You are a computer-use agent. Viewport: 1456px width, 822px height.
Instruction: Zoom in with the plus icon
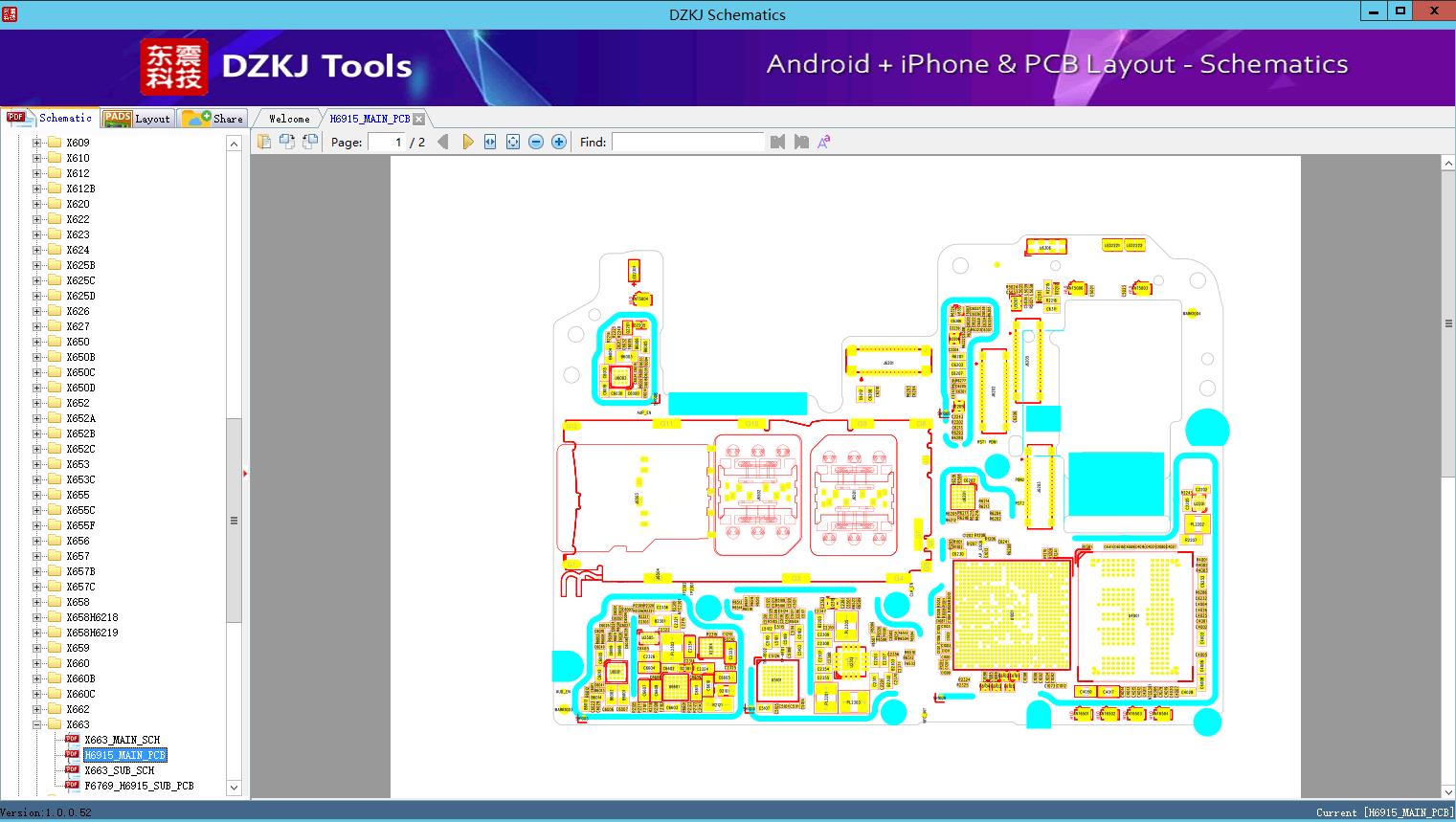coord(559,142)
